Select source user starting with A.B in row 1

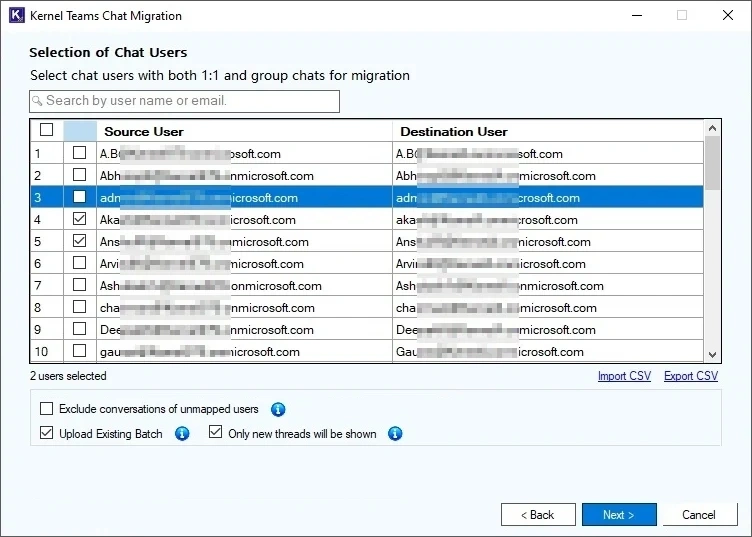pos(244,153)
